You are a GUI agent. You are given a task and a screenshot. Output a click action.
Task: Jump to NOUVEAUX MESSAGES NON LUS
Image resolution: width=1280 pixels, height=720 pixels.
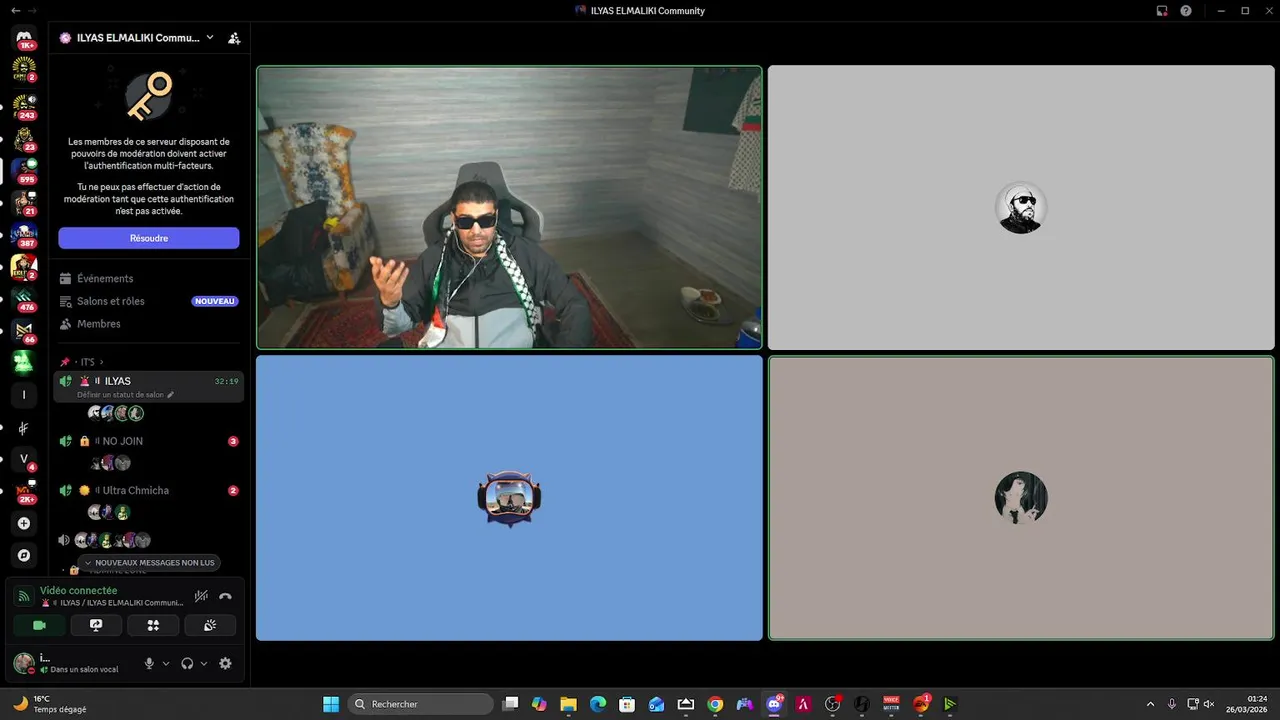pyautogui.click(x=149, y=563)
